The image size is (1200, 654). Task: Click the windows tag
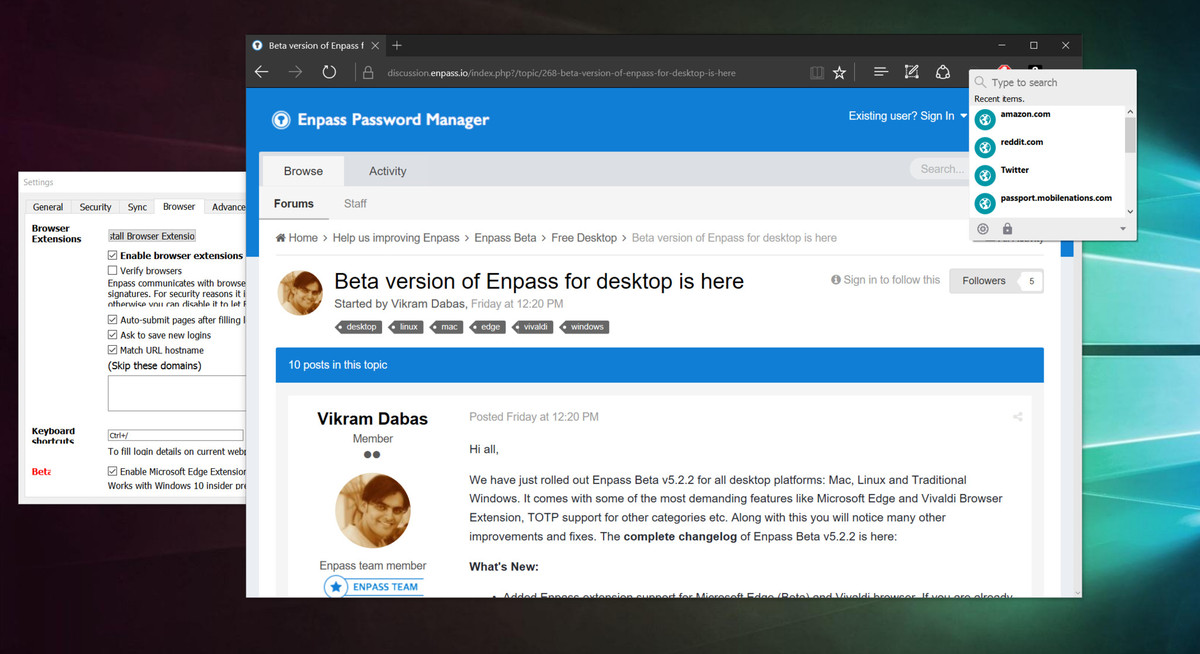pyautogui.click(x=584, y=327)
